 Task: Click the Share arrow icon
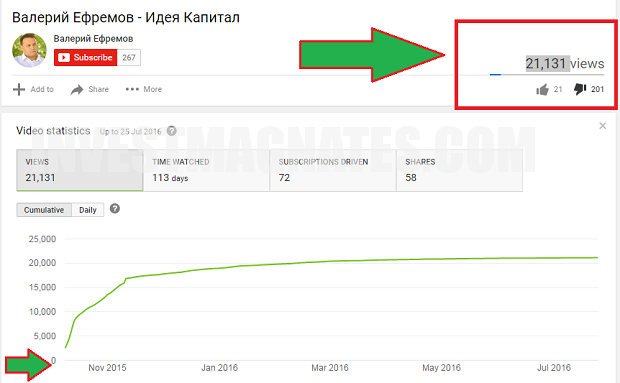pyautogui.click(x=77, y=90)
